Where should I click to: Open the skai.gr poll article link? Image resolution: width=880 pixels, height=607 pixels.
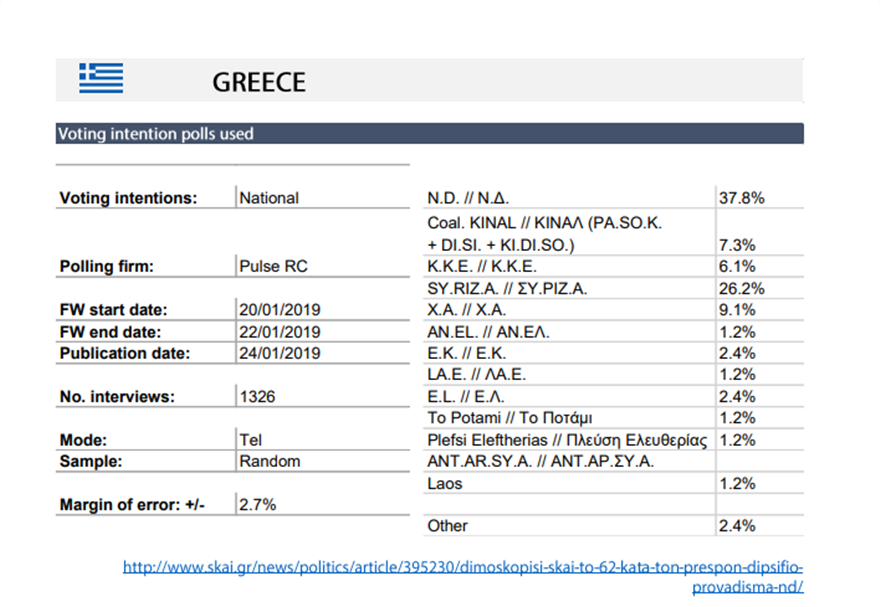click(x=463, y=567)
